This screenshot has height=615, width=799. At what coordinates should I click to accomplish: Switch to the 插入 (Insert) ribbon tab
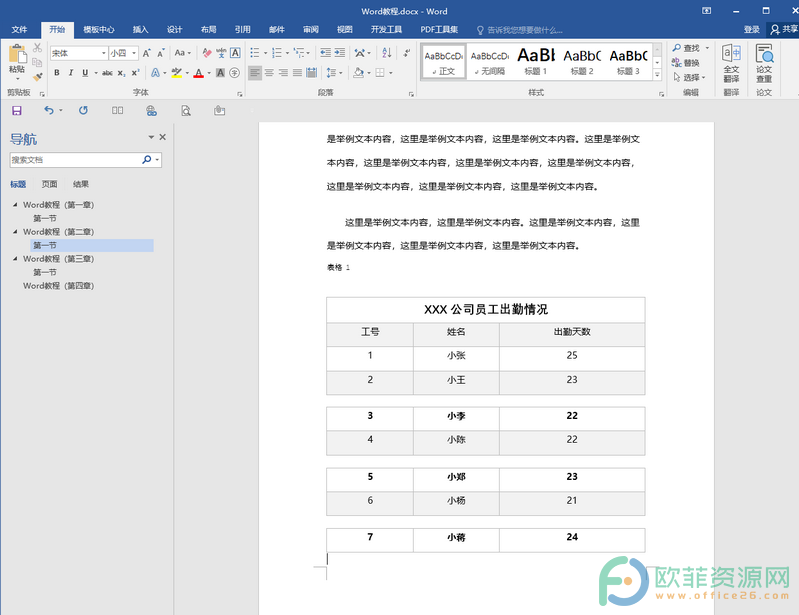(141, 30)
